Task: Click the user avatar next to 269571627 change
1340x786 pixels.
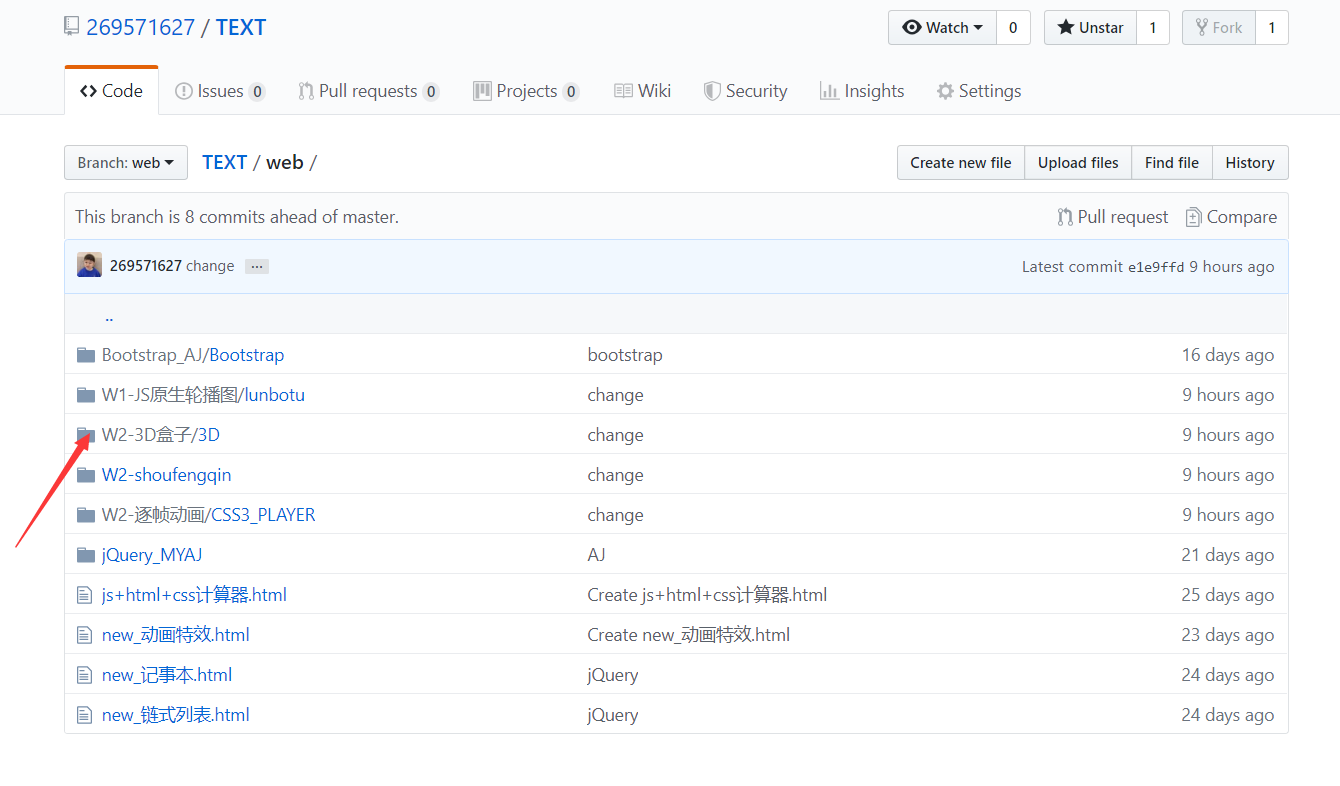Action: (88, 265)
